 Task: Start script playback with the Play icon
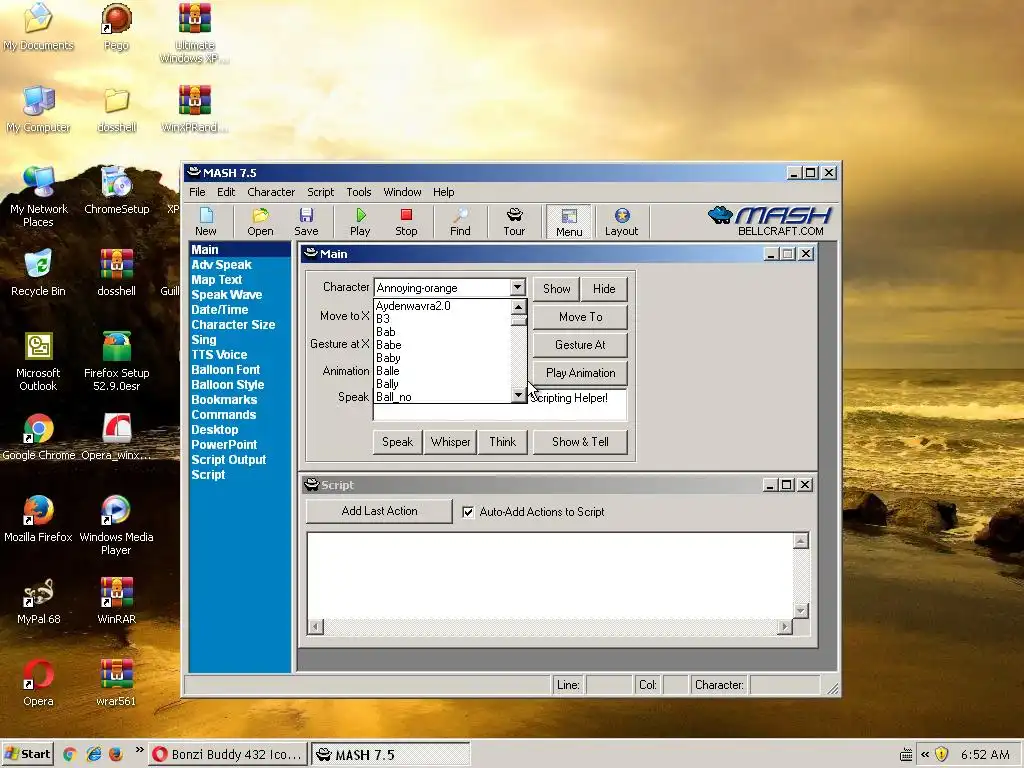point(360,221)
